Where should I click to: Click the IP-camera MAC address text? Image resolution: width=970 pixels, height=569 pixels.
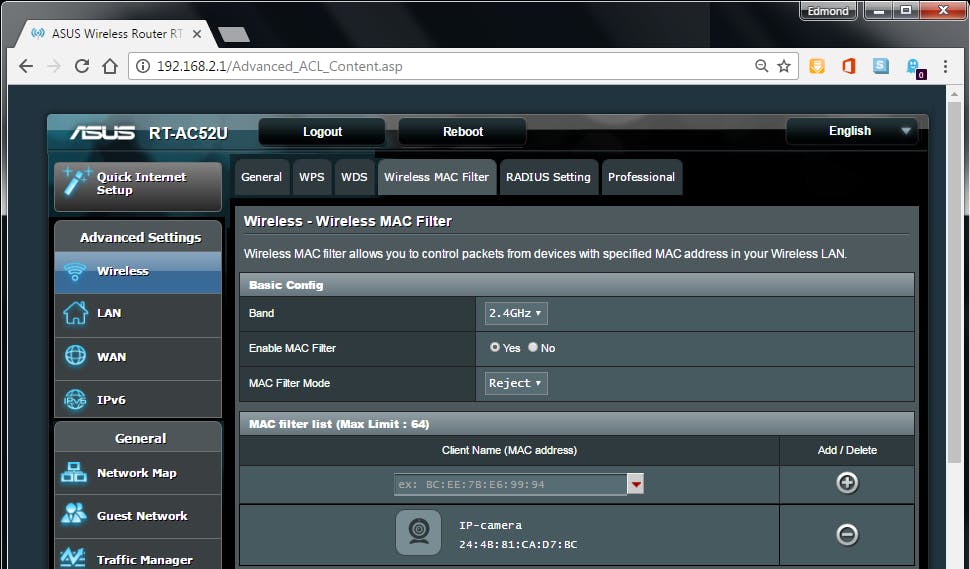click(518, 545)
